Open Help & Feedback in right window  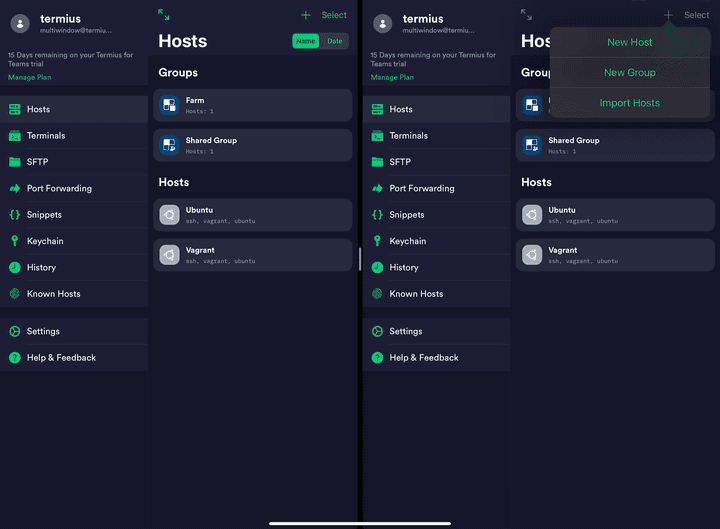[423, 358]
